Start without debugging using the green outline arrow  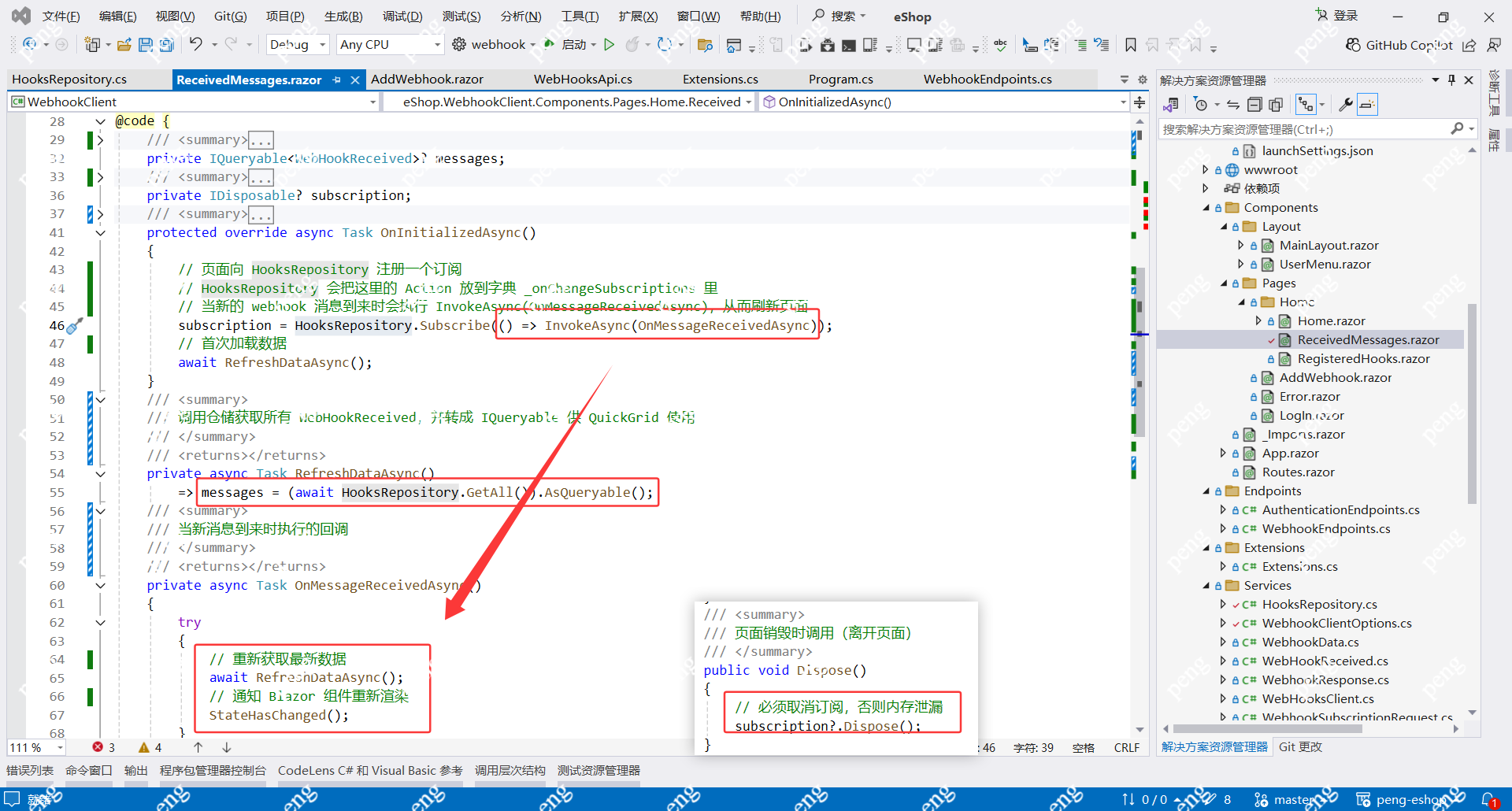click(609, 45)
